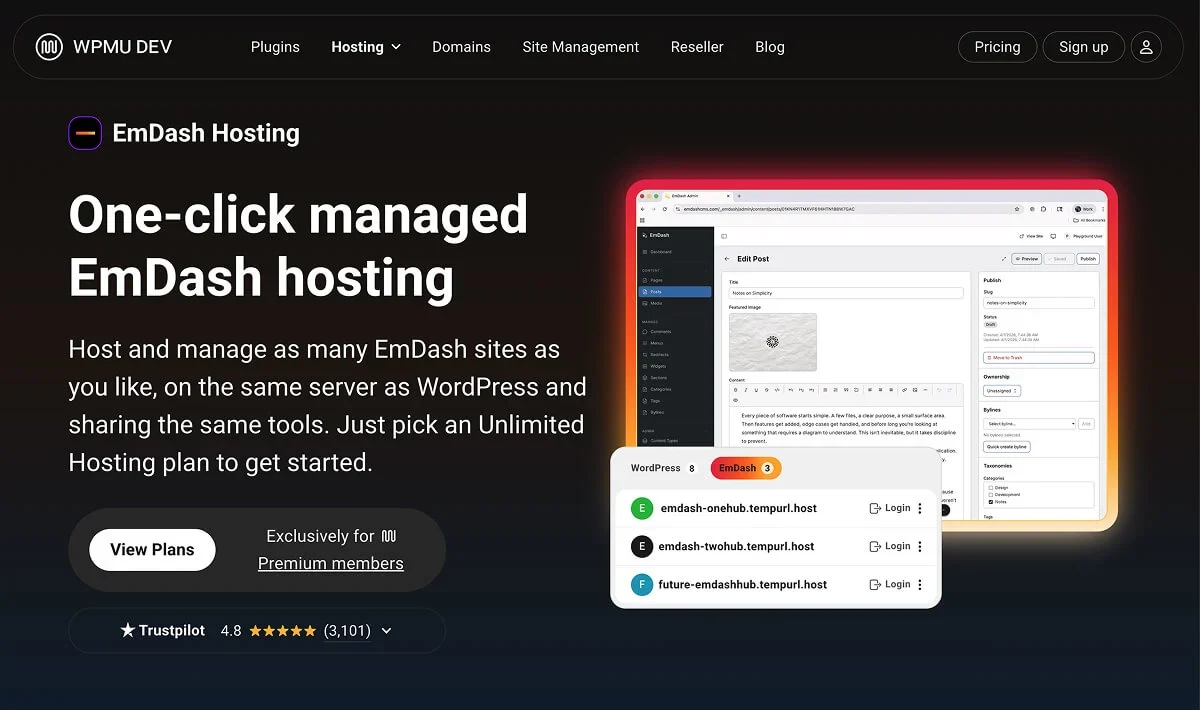This screenshot has width=1200, height=710.
Task: Visit the Blog nav item
Action: [x=770, y=47]
